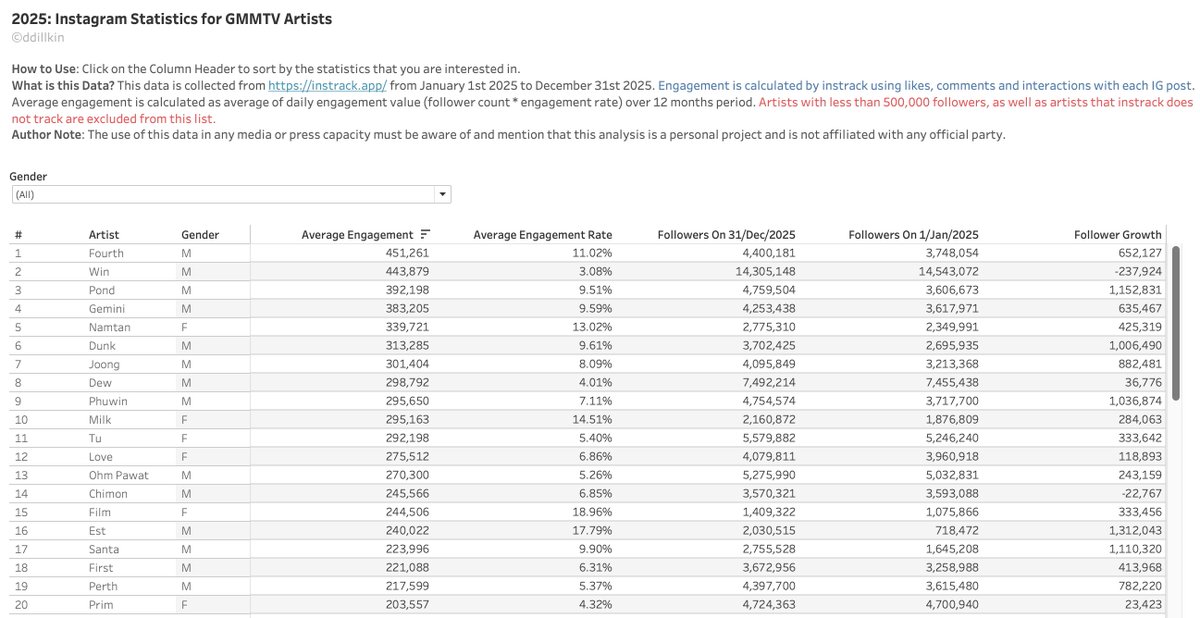1200x618 pixels.
Task: Click follower growth value 1,110,320
Action: 1135,549
